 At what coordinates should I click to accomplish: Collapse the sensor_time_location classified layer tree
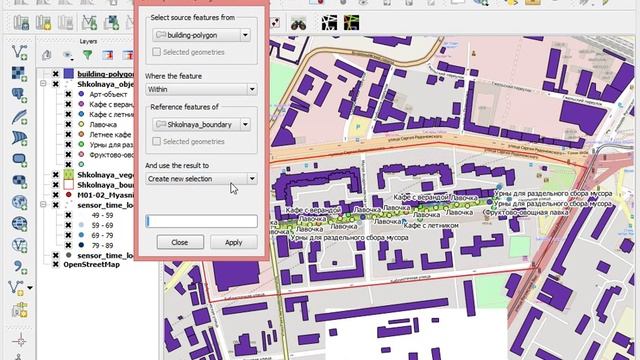point(43,205)
